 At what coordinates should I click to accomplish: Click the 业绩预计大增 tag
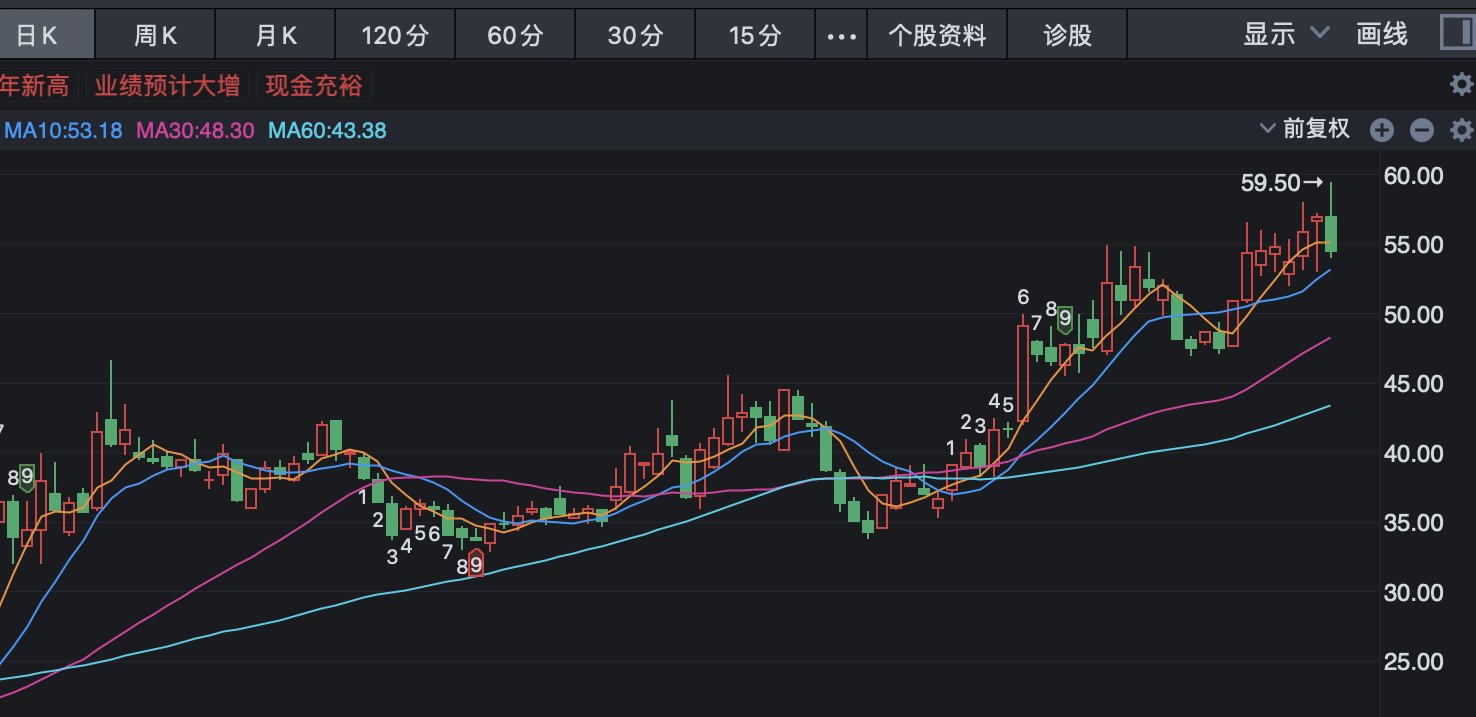click(x=167, y=86)
